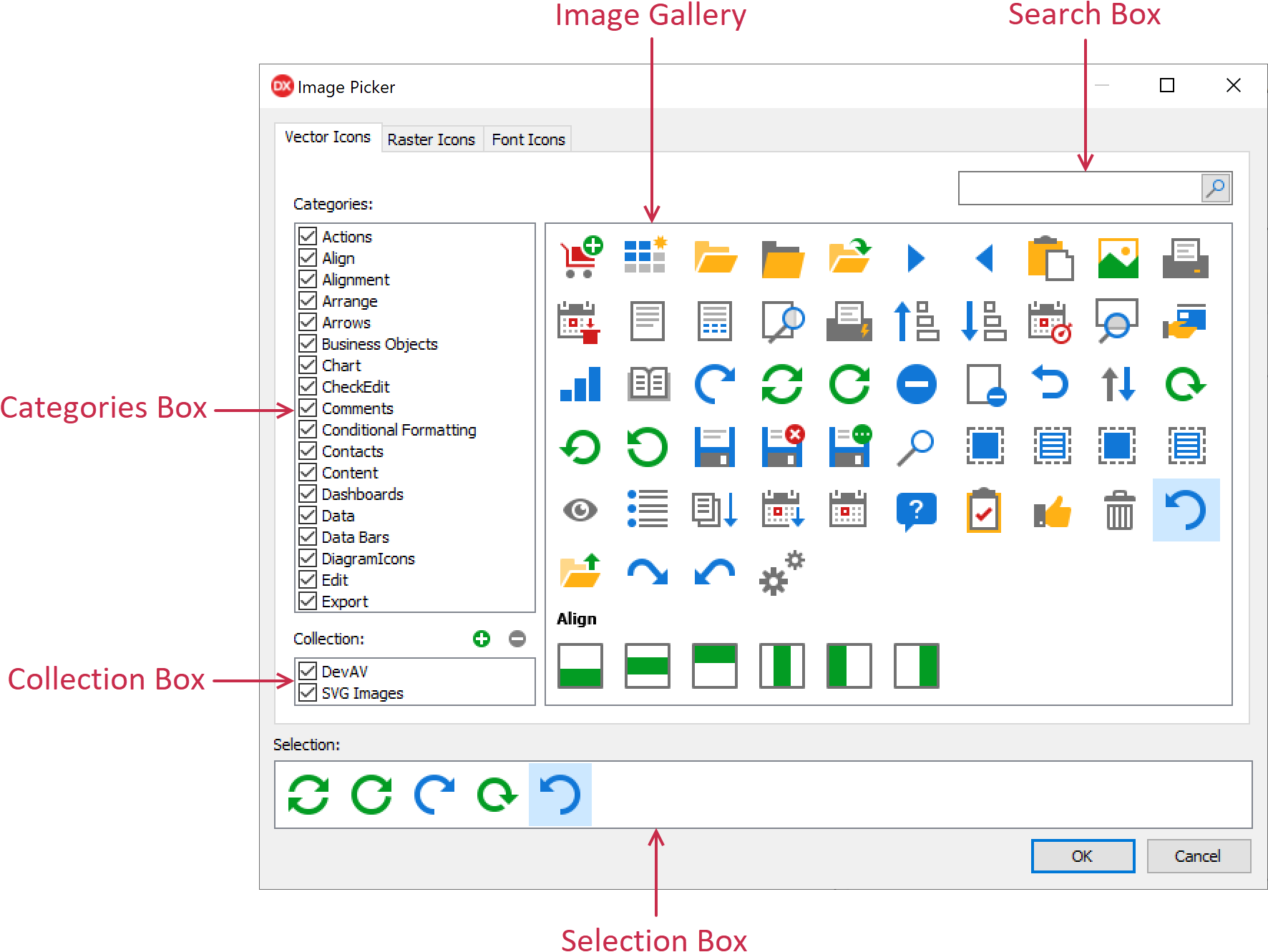Image resolution: width=1268 pixels, height=952 pixels.
Task: Click the trash can icon in gallery
Action: pos(1118,510)
